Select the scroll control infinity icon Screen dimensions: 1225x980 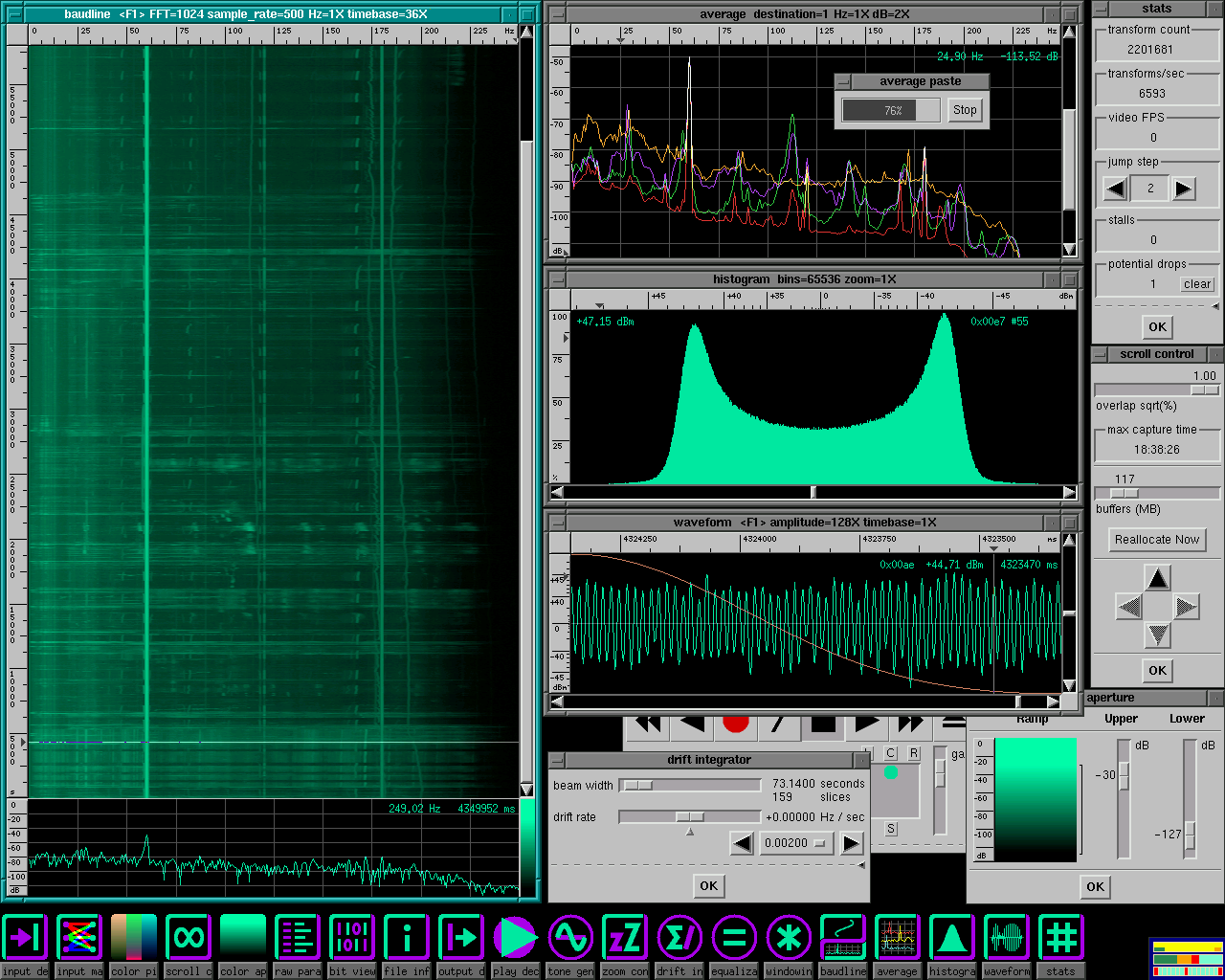pyautogui.click(x=189, y=938)
